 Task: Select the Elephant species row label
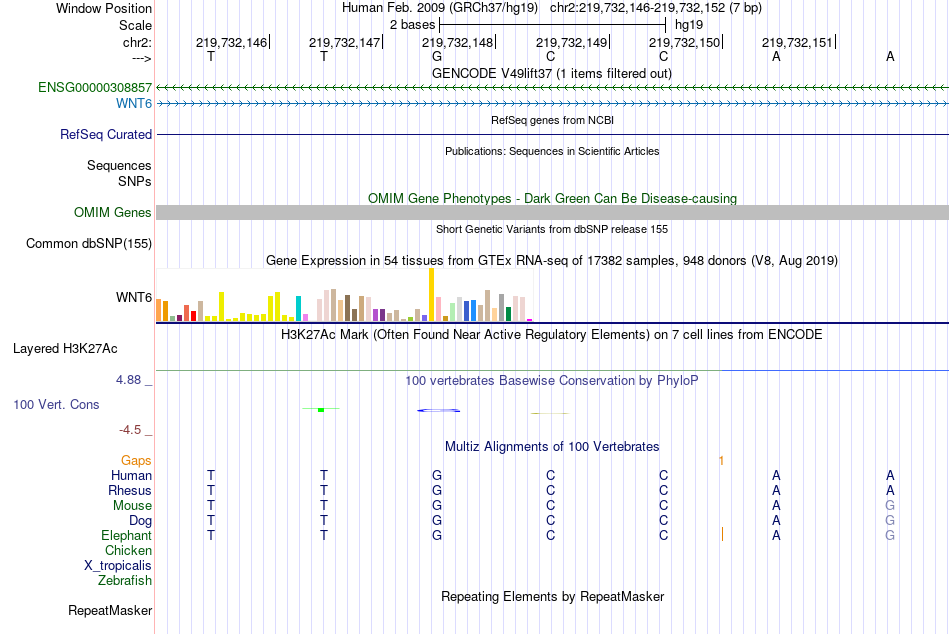(126, 536)
